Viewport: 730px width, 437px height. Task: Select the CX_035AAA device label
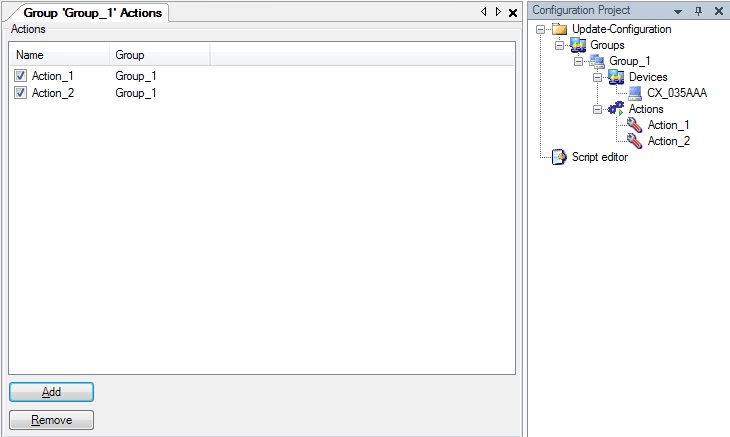point(677,93)
